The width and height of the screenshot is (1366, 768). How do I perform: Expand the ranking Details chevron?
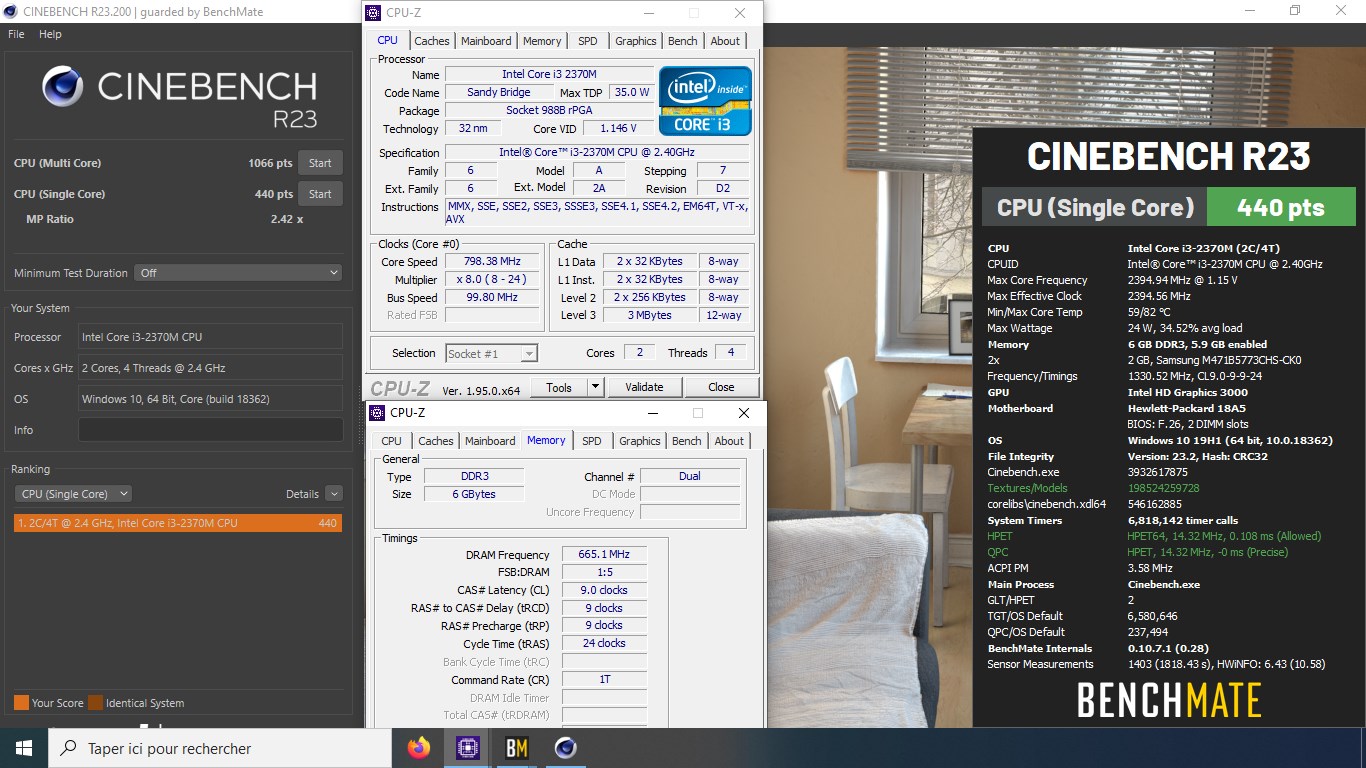point(333,494)
